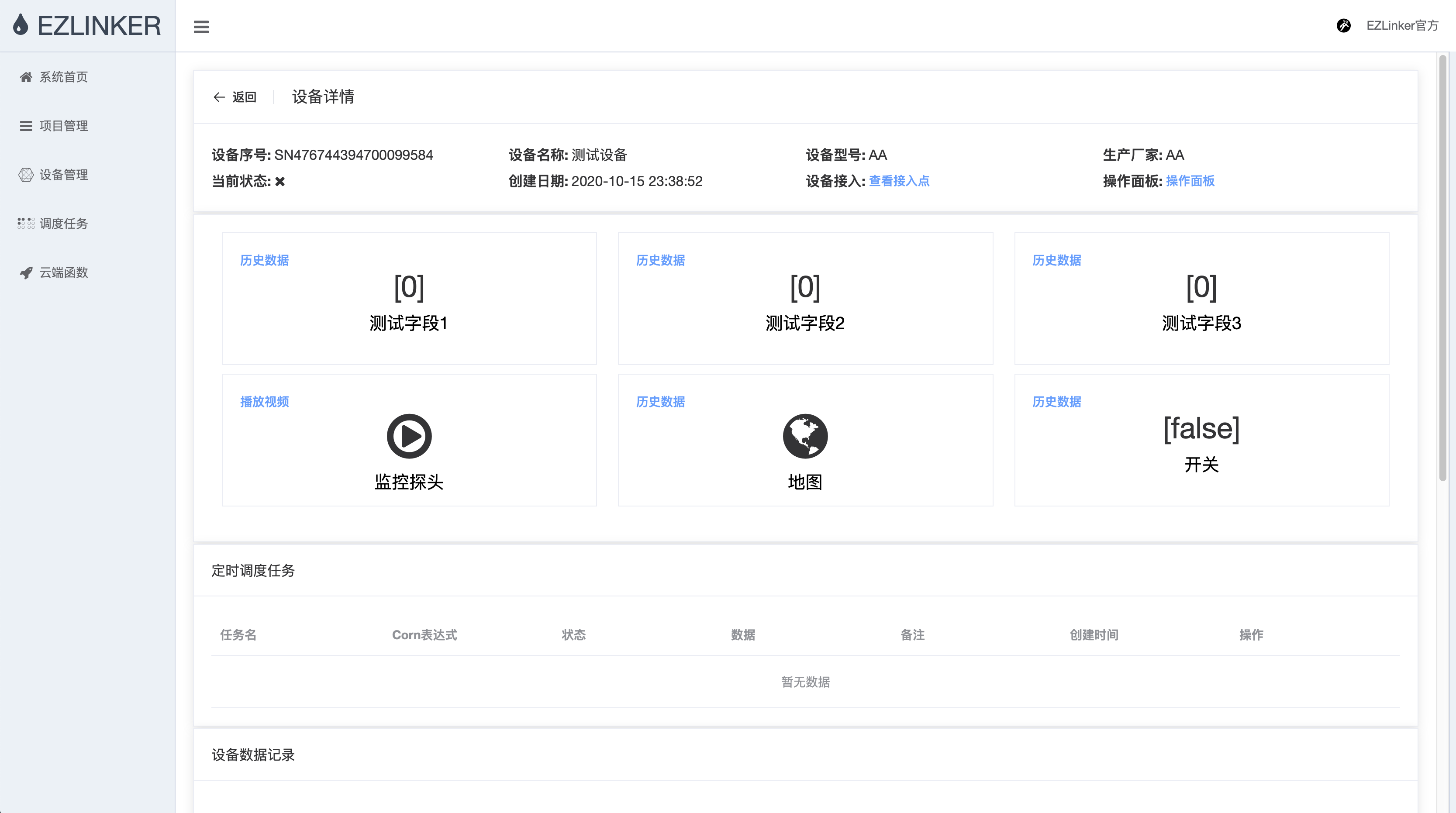1456x813 pixels.
Task: Click the 测试字段1 label
Action: click(x=409, y=323)
